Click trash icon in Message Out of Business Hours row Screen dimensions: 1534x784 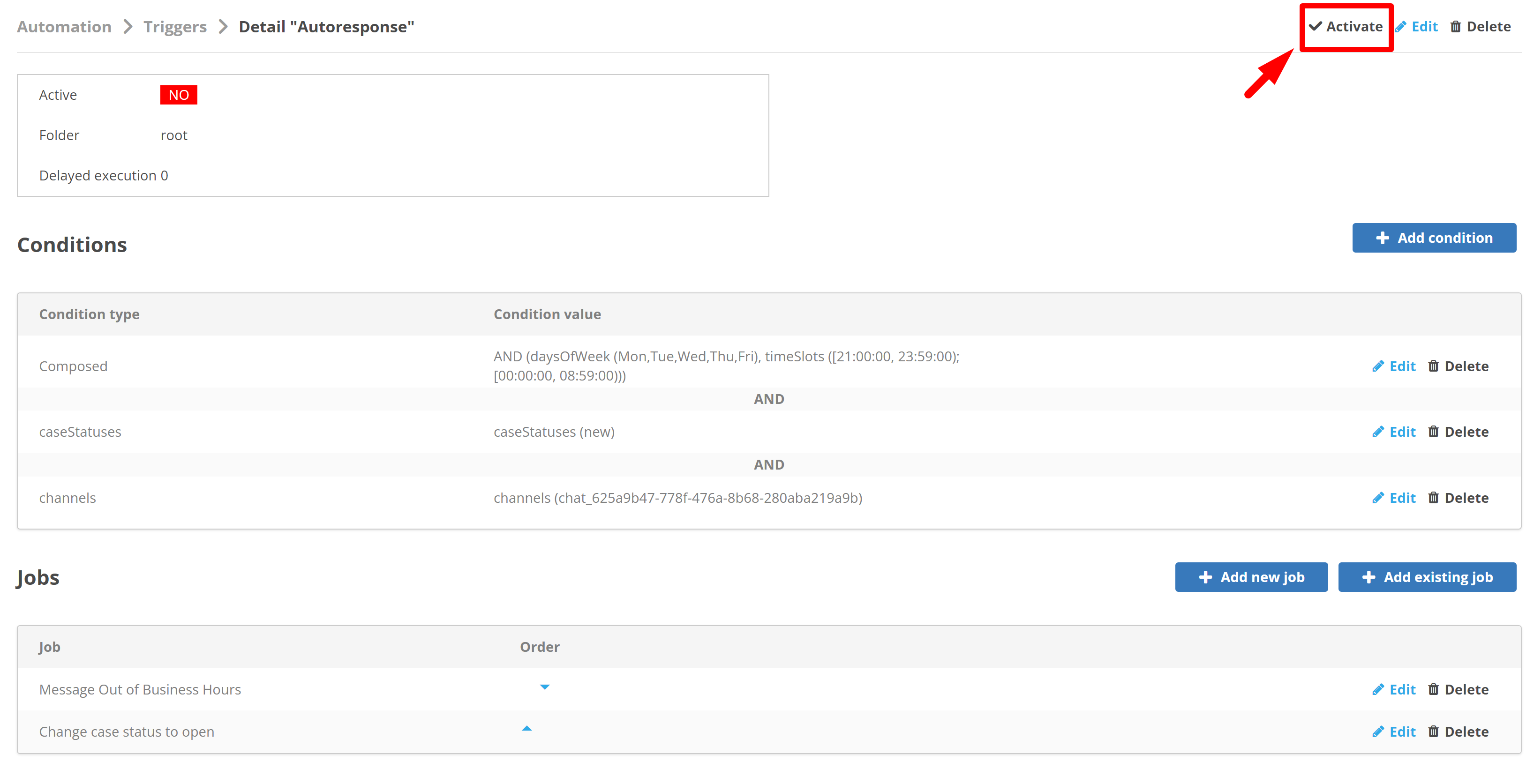point(1433,689)
